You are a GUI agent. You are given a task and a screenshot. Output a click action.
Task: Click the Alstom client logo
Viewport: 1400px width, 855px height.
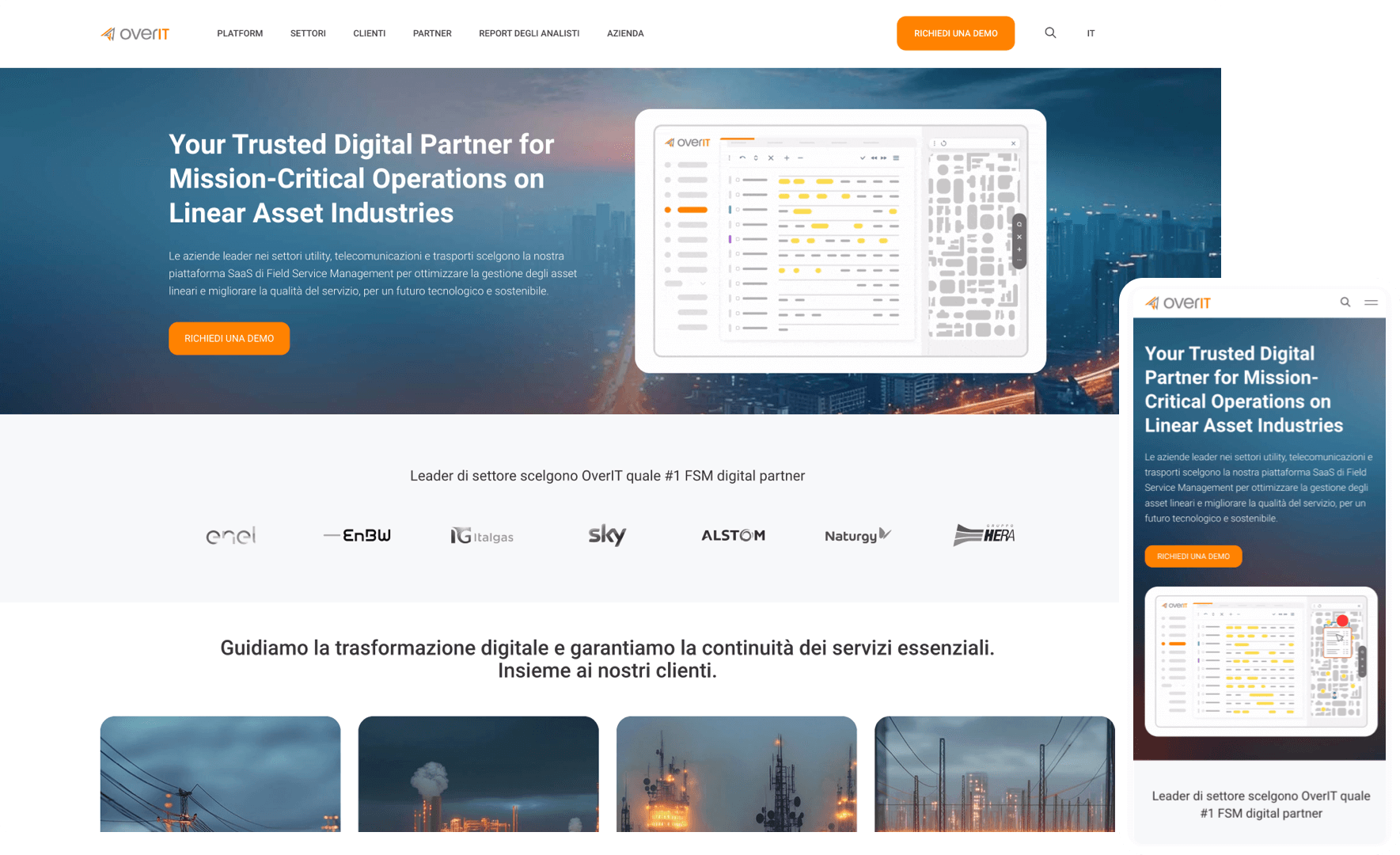click(x=733, y=535)
